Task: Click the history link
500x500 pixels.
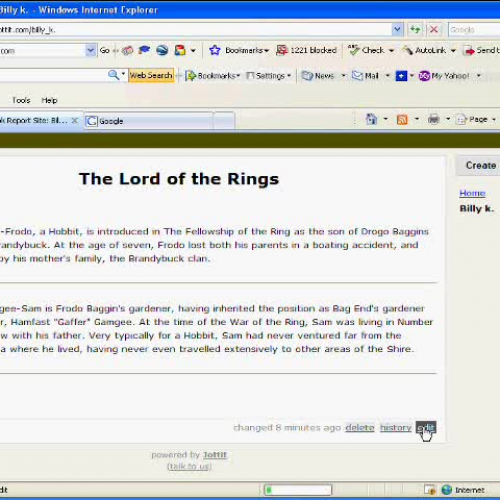Action: (395, 427)
